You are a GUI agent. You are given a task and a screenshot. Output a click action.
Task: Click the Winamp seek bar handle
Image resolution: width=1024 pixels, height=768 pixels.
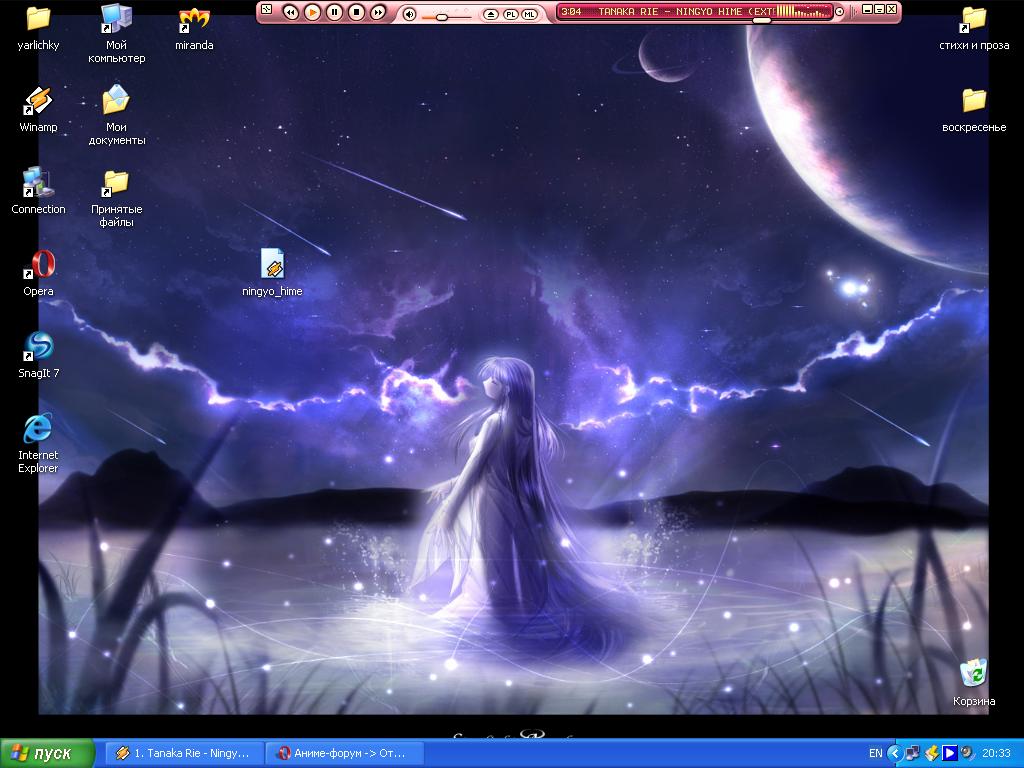[761, 20]
